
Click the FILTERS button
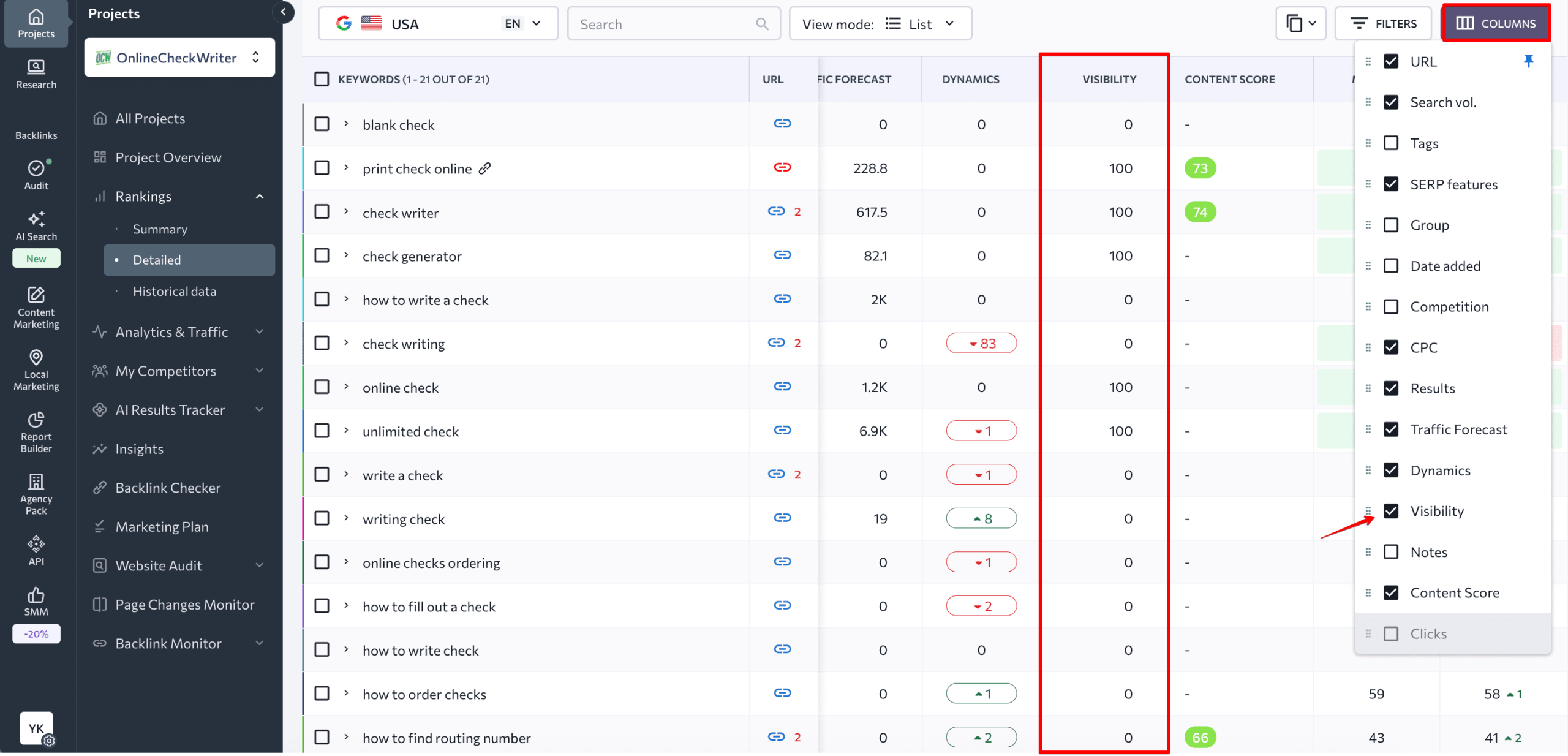tap(1383, 23)
